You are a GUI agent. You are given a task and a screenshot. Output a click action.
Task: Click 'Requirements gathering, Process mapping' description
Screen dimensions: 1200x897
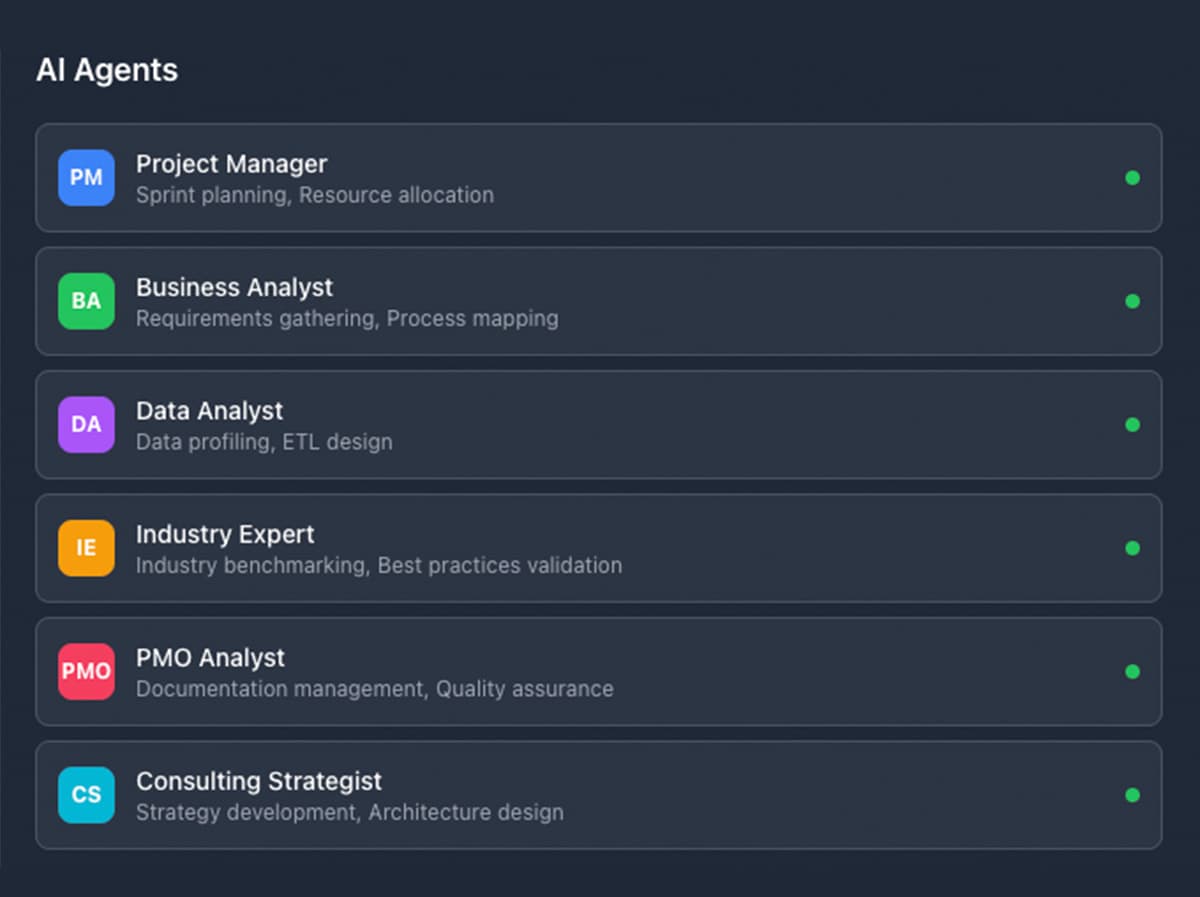tap(347, 319)
